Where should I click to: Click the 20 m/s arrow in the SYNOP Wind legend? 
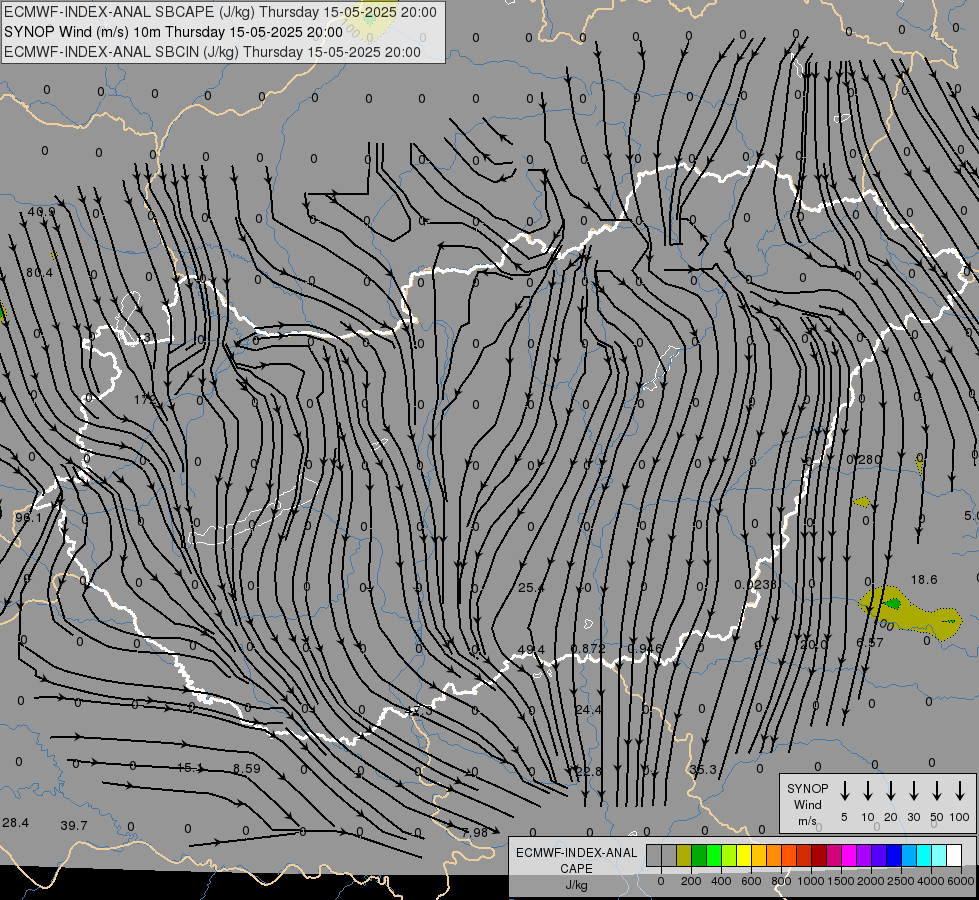pos(890,791)
